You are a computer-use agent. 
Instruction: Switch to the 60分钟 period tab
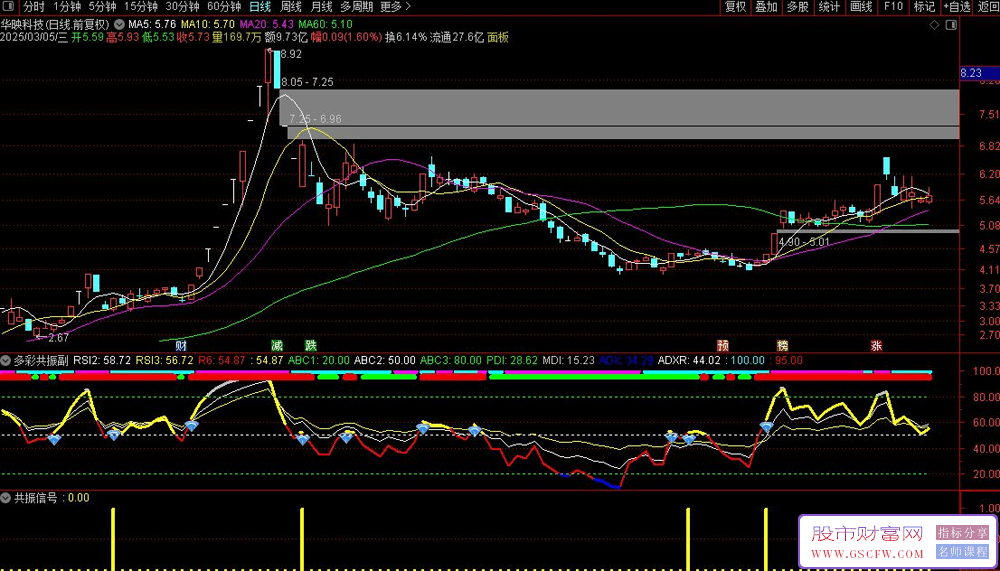tap(224, 7)
